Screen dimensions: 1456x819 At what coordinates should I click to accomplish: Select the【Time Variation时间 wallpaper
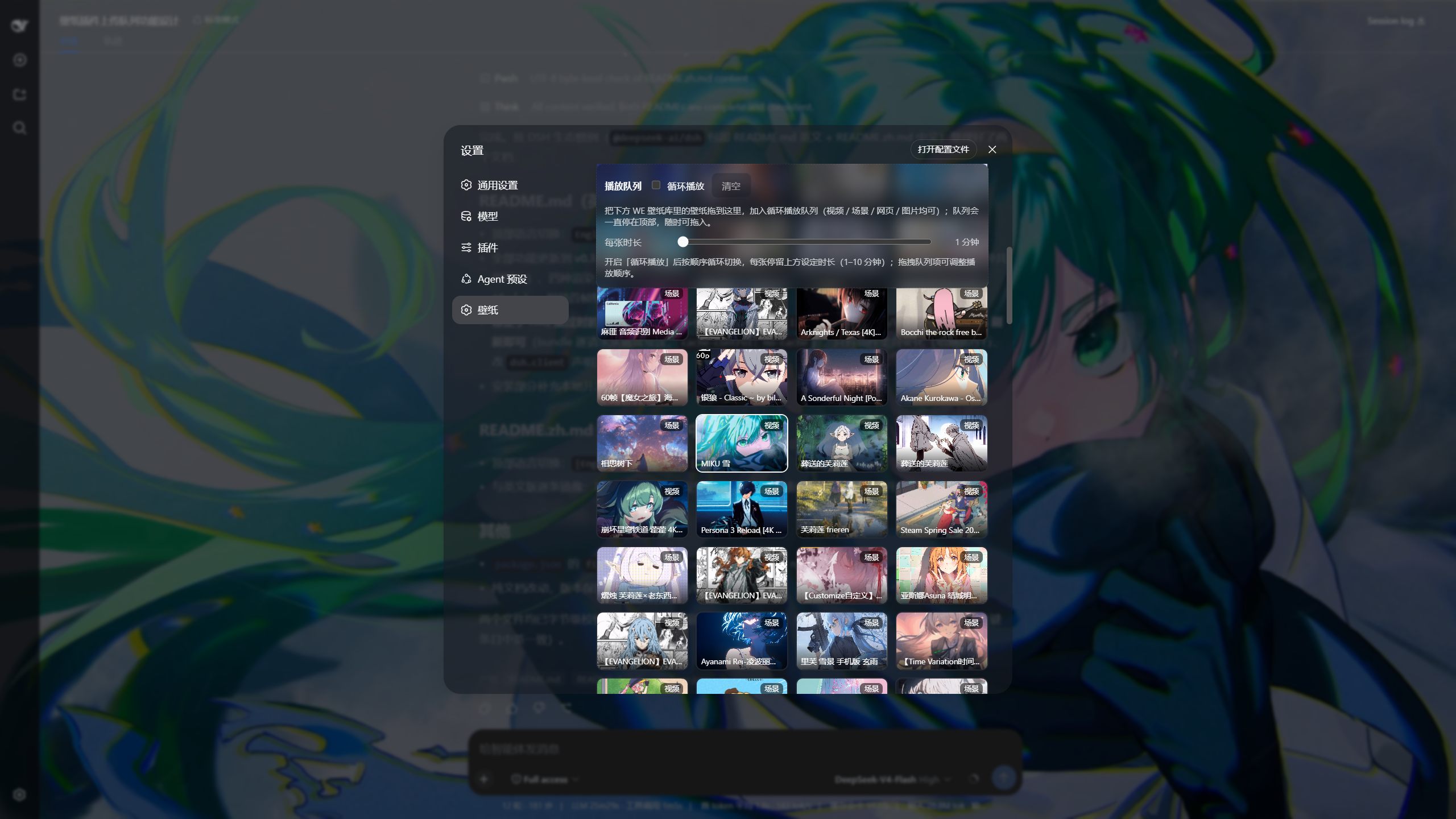click(941, 641)
